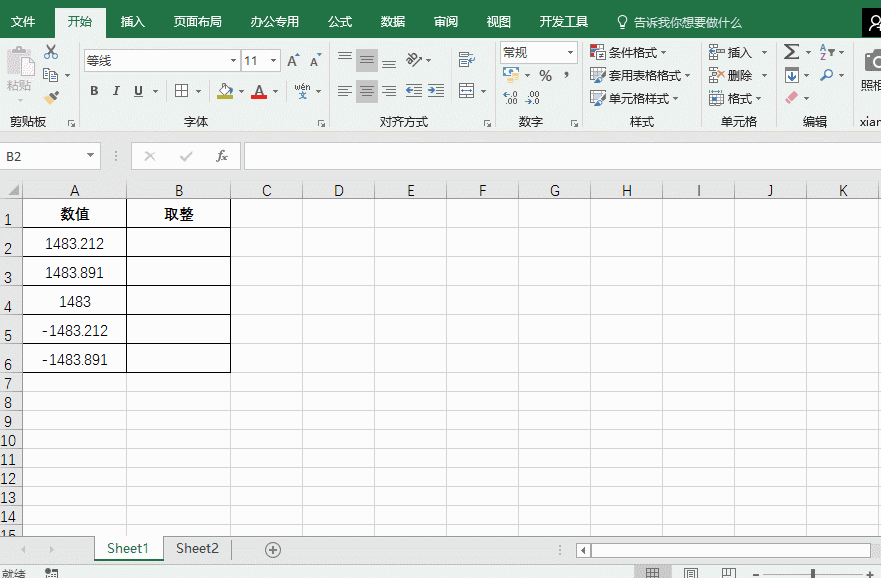Add a new sheet with the plus button
Viewport: 881px width, 578px height.
272,548
